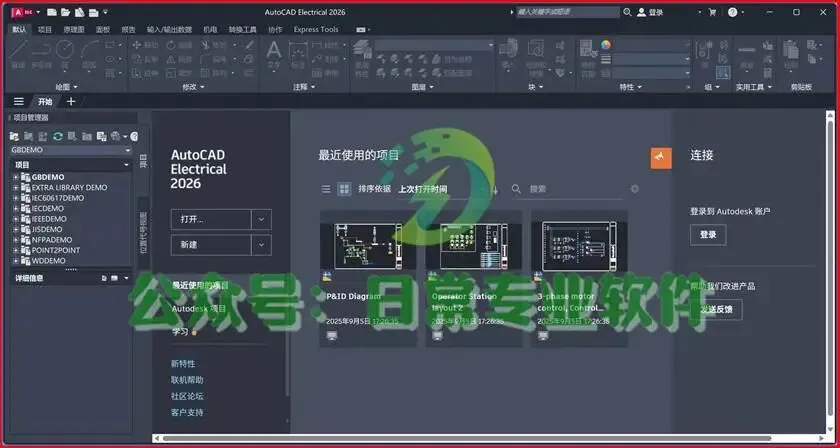Select the Arc tool in the ribbon
Image resolution: width=840 pixels, height=448 pixels.
click(x=89, y=54)
